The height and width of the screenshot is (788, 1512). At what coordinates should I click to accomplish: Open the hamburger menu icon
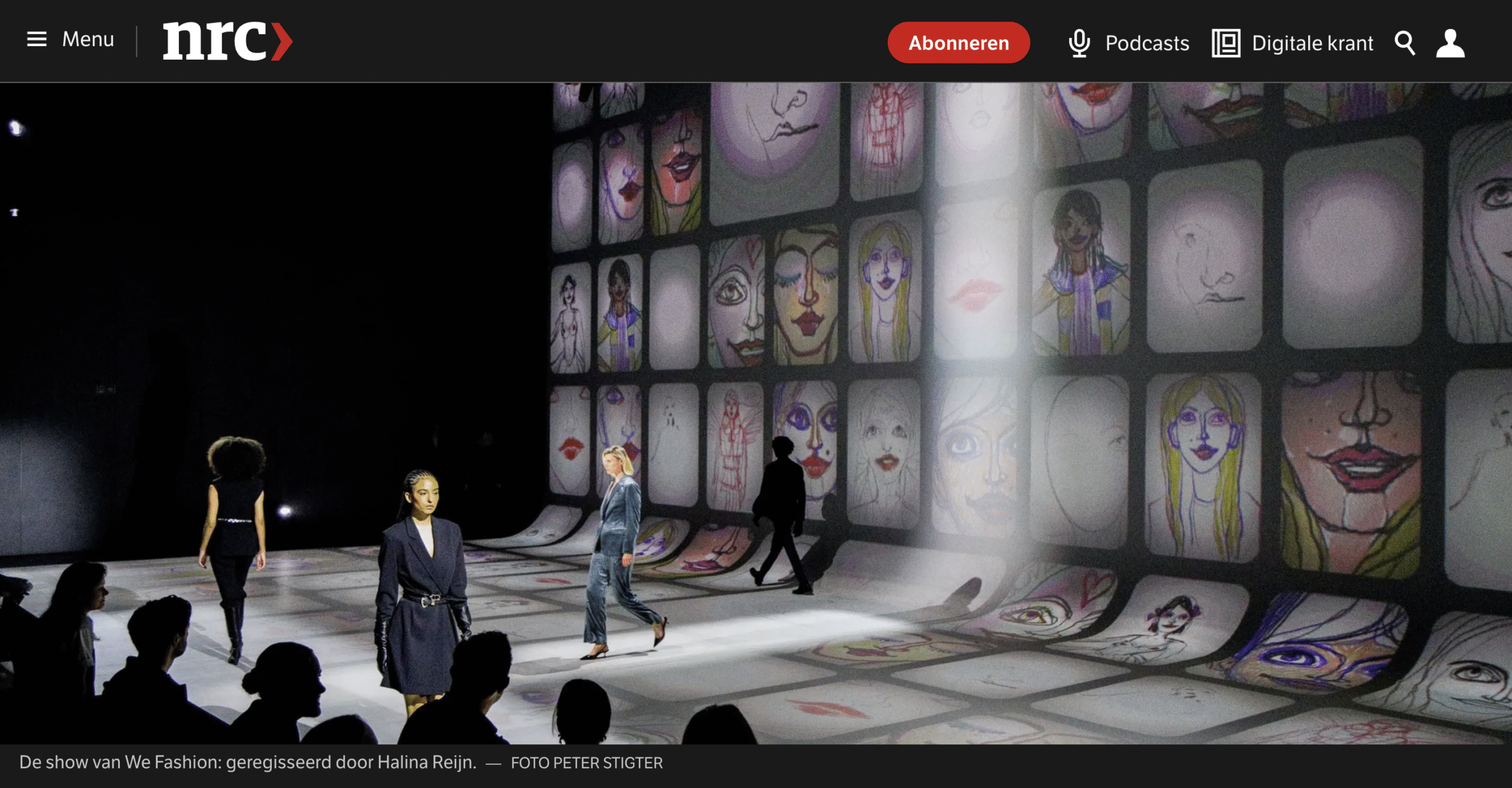click(x=37, y=40)
